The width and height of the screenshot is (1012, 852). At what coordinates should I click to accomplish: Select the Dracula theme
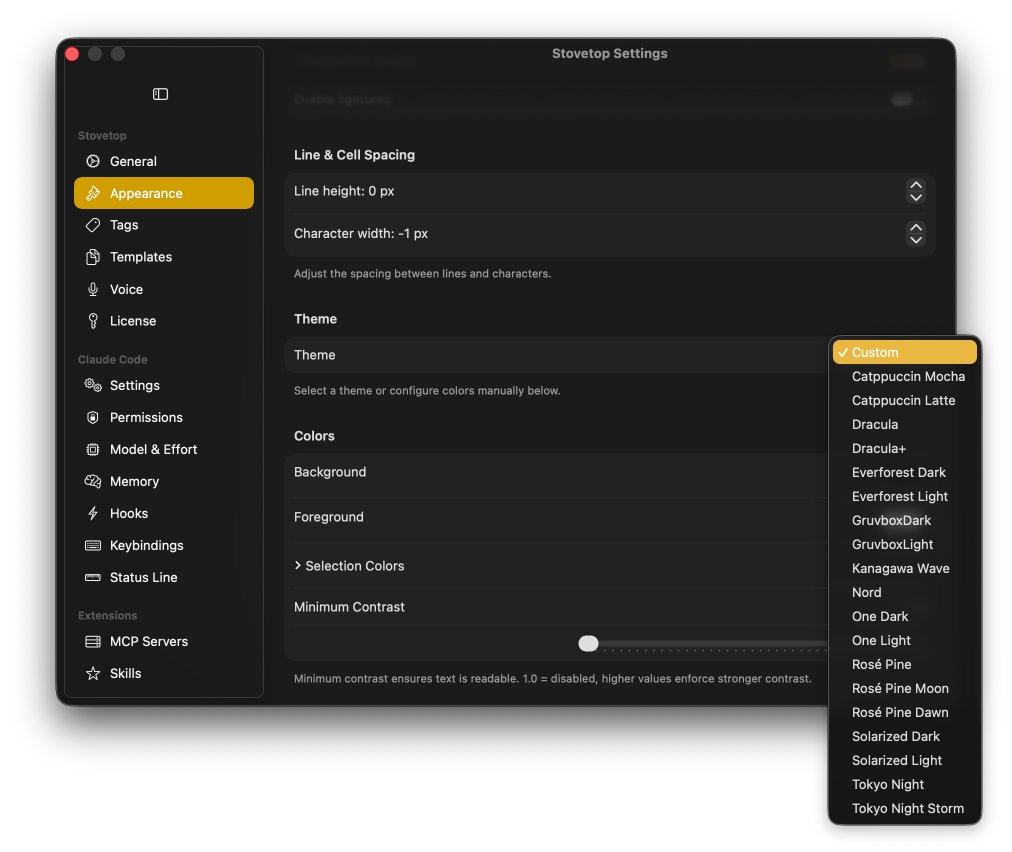point(904,424)
